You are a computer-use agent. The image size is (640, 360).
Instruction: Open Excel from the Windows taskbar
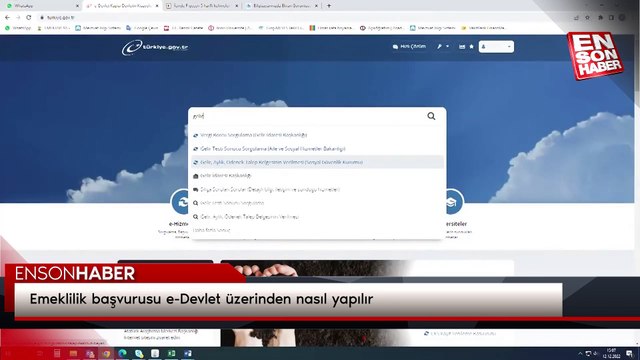click(171, 353)
